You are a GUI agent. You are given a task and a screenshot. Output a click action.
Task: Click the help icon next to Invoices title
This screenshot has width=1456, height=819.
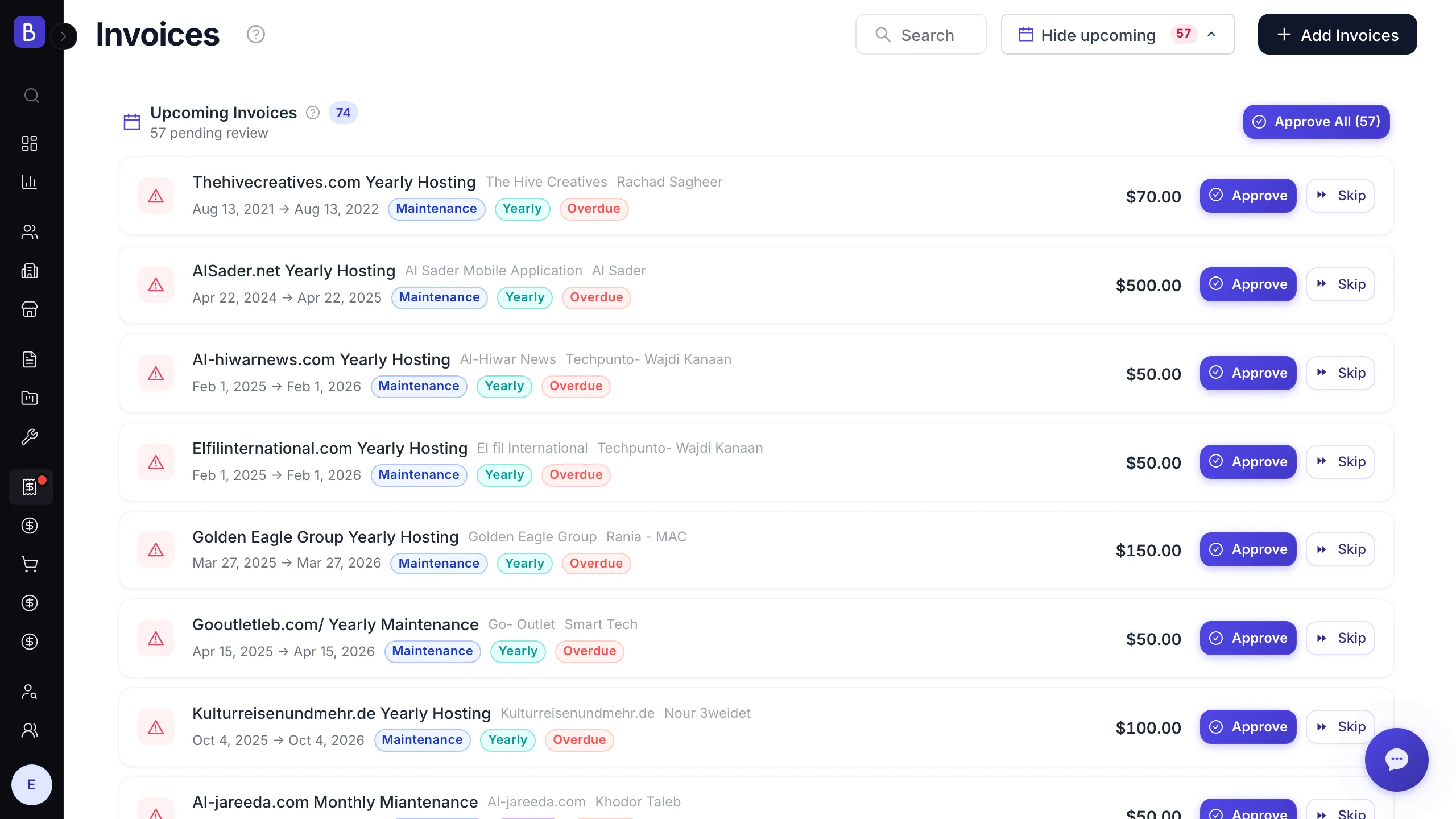[x=256, y=35]
